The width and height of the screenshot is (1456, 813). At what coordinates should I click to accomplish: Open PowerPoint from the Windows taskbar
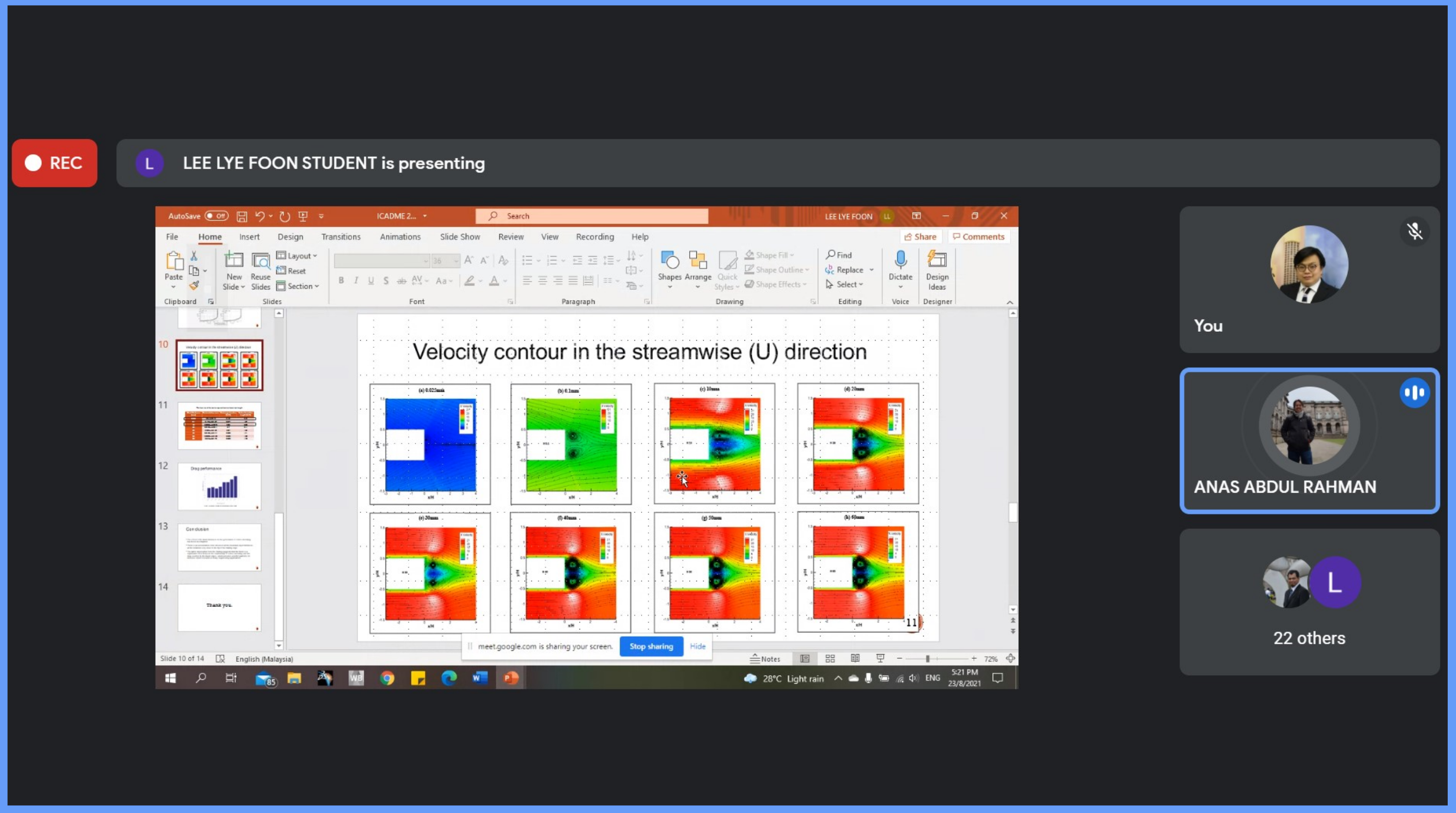click(510, 678)
